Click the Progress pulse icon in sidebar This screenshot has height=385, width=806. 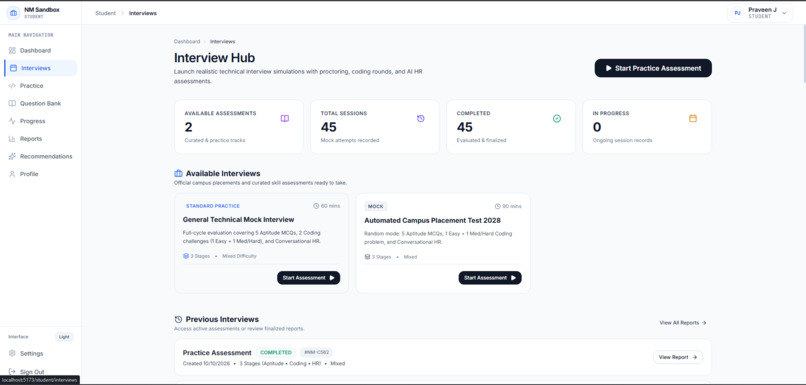pos(12,121)
